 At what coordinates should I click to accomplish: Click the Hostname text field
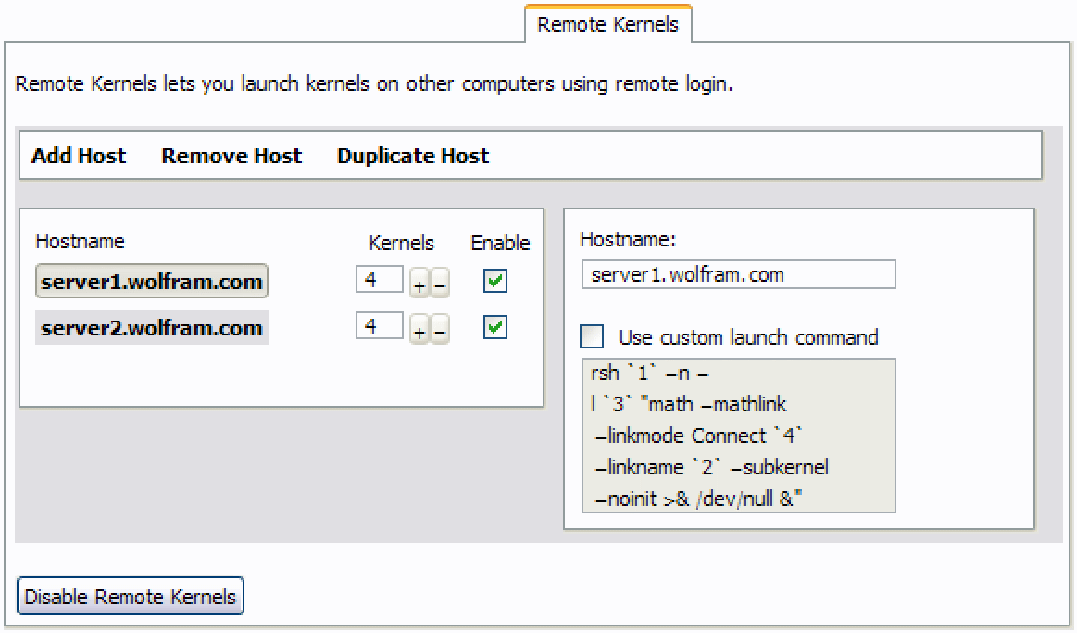(x=738, y=275)
